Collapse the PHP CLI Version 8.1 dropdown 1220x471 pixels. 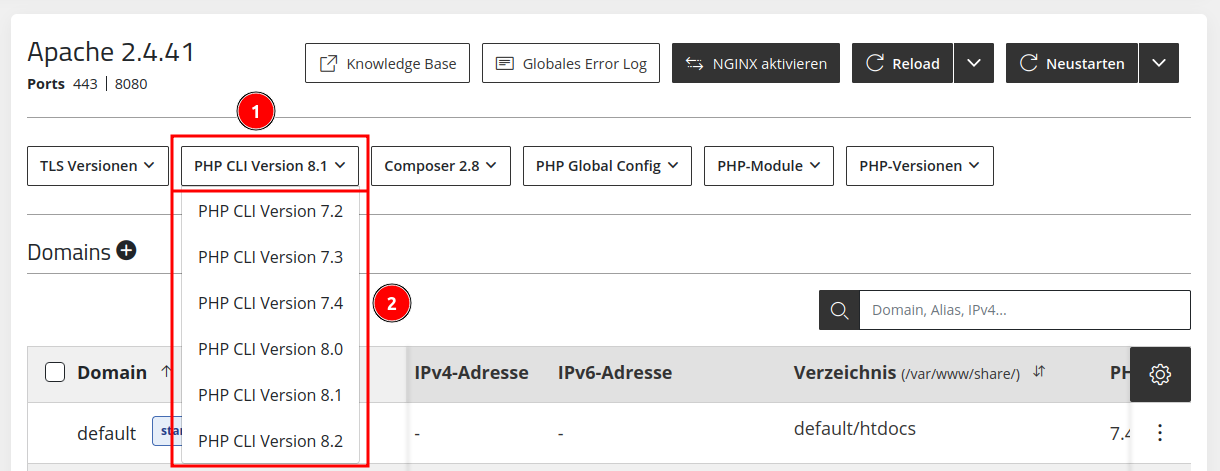[x=270, y=166]
